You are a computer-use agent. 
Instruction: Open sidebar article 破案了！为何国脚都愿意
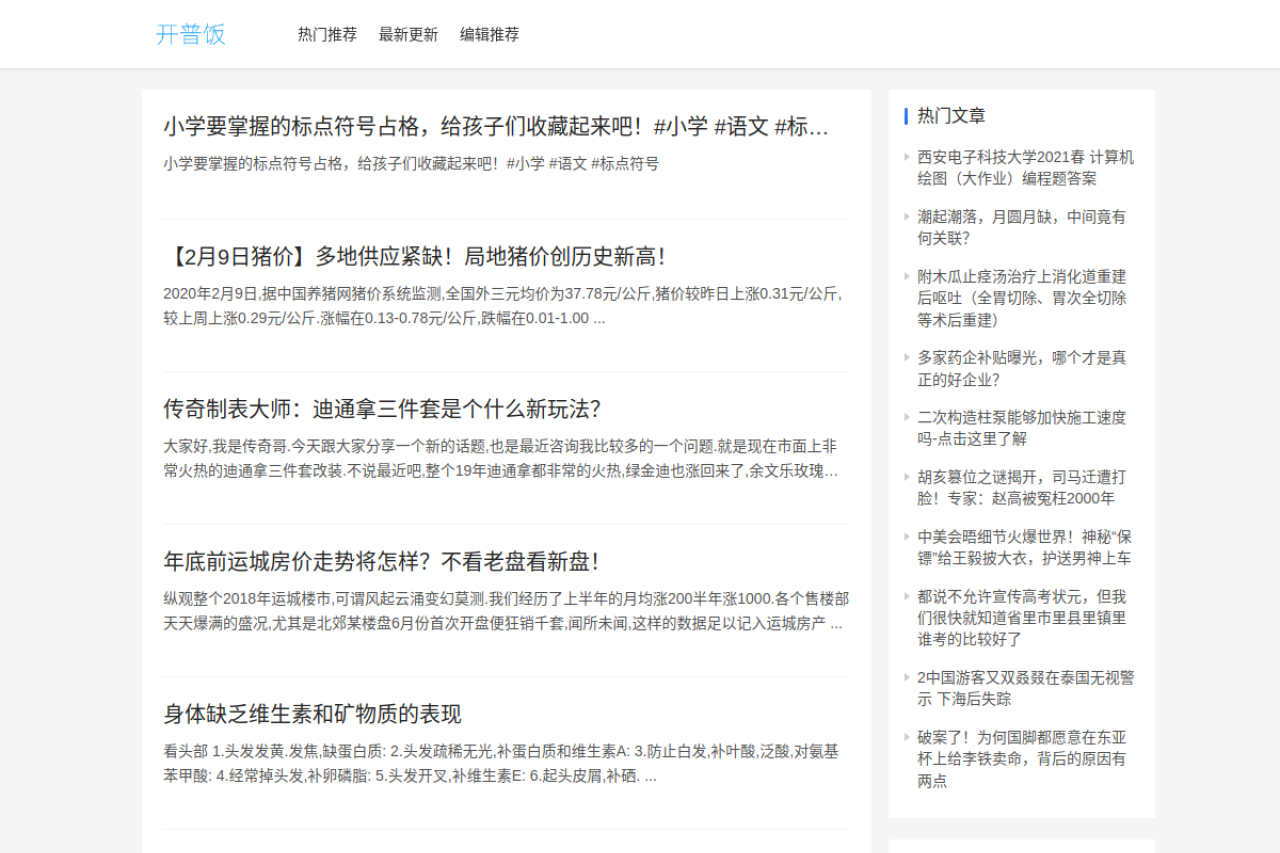pos(1021,758)
